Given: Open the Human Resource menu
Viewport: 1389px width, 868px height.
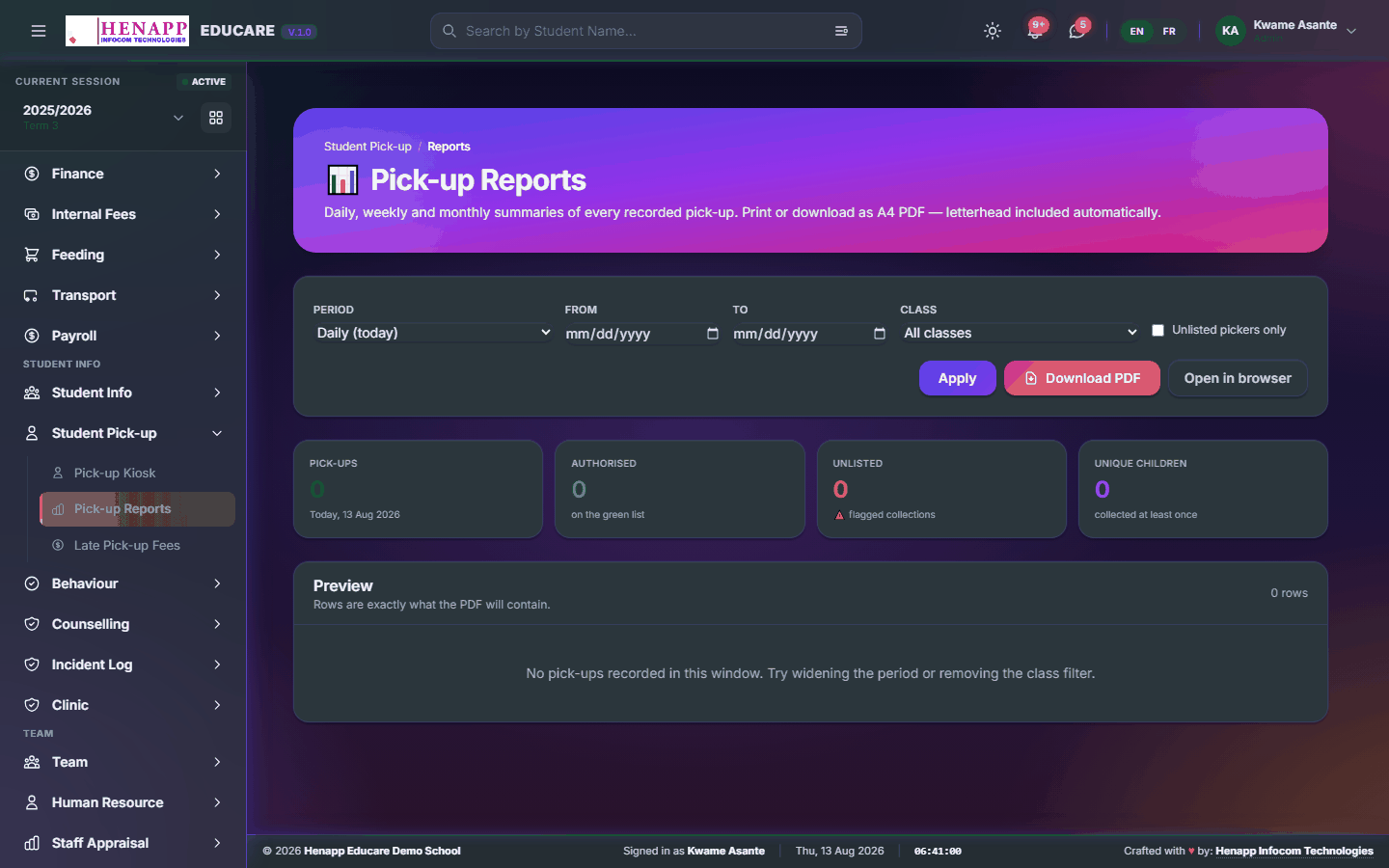Looking at the screenshot, I should tap(123, 802).
